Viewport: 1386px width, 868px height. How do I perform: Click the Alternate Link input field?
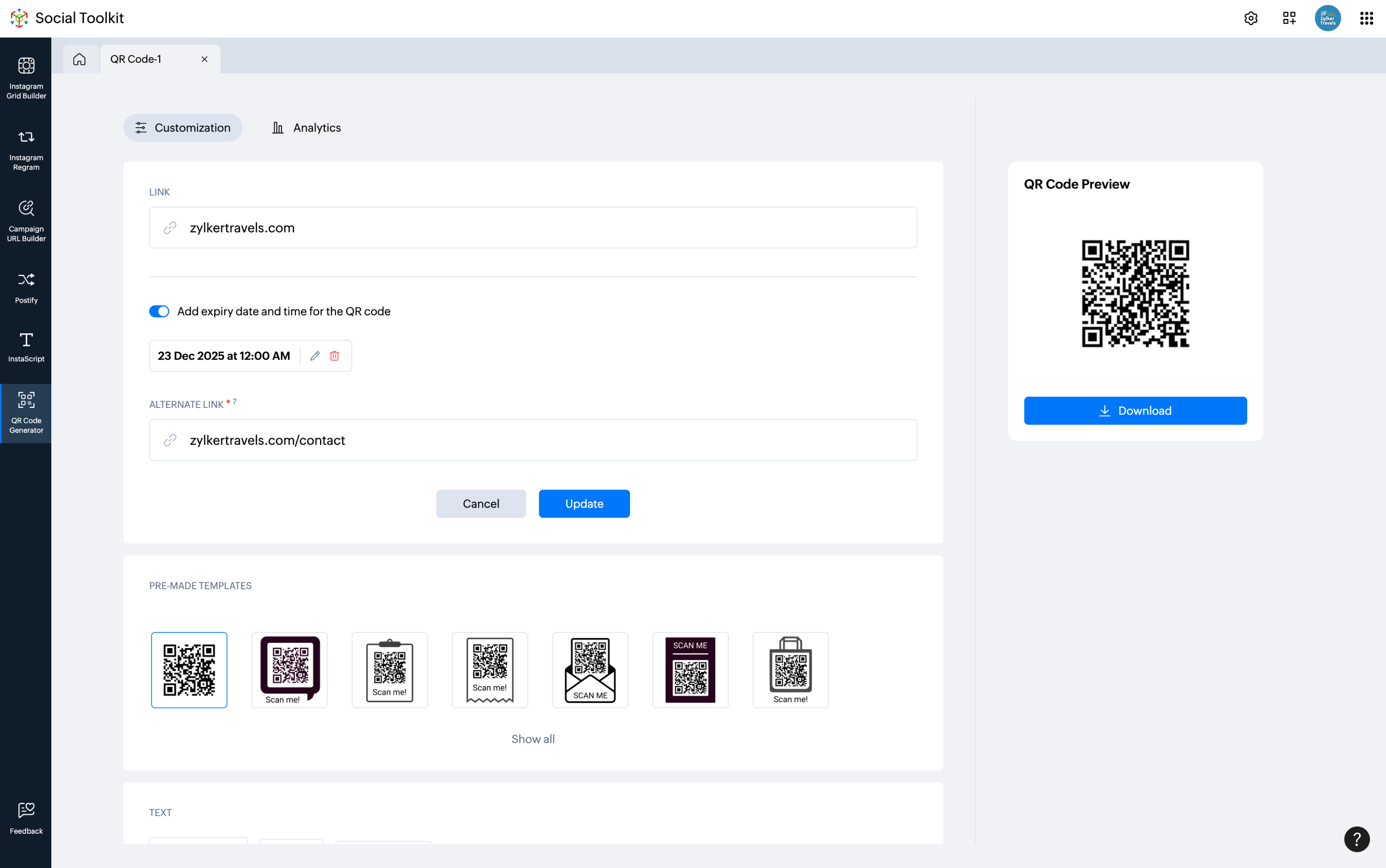click(532, 440)
